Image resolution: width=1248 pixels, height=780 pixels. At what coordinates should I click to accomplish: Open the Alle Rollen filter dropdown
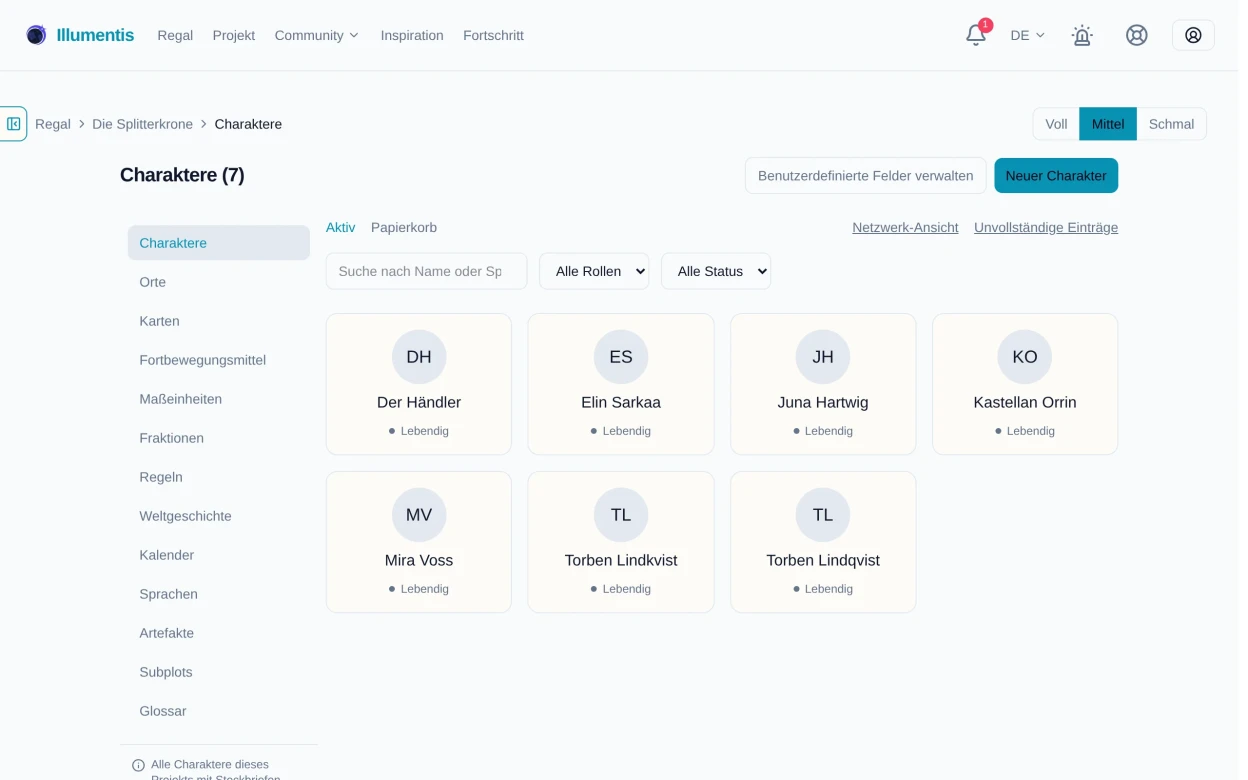(594, 271)
